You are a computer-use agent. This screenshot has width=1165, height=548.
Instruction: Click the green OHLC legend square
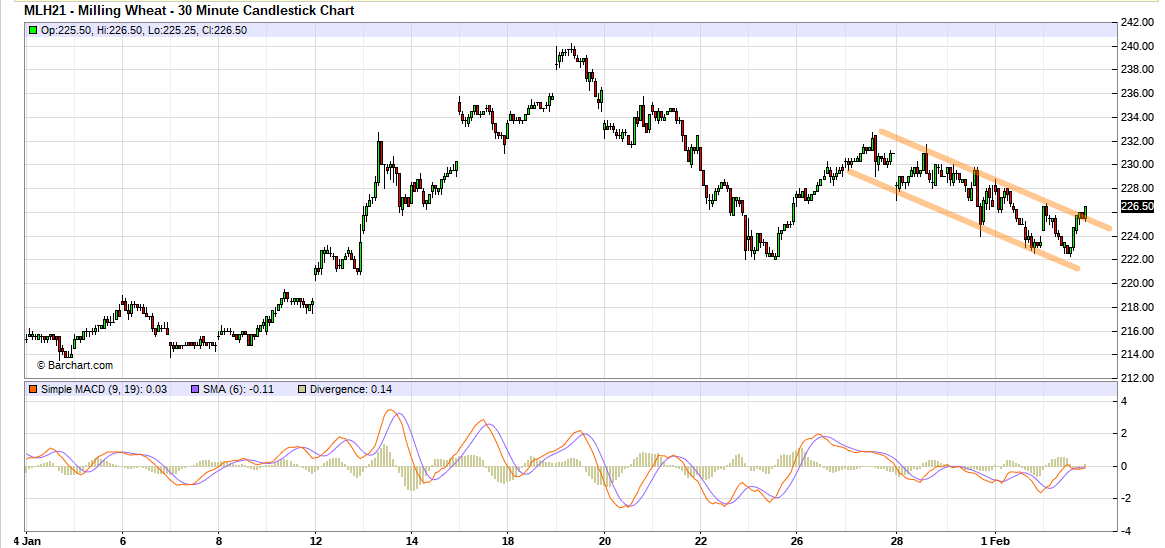click(x=33, y=31)
